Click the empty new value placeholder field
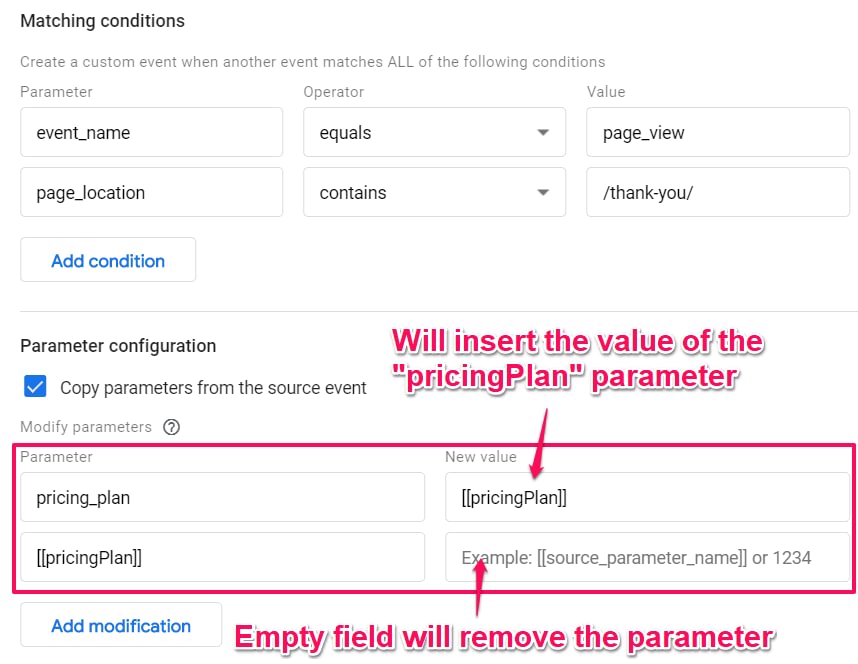 pos(647,557)
